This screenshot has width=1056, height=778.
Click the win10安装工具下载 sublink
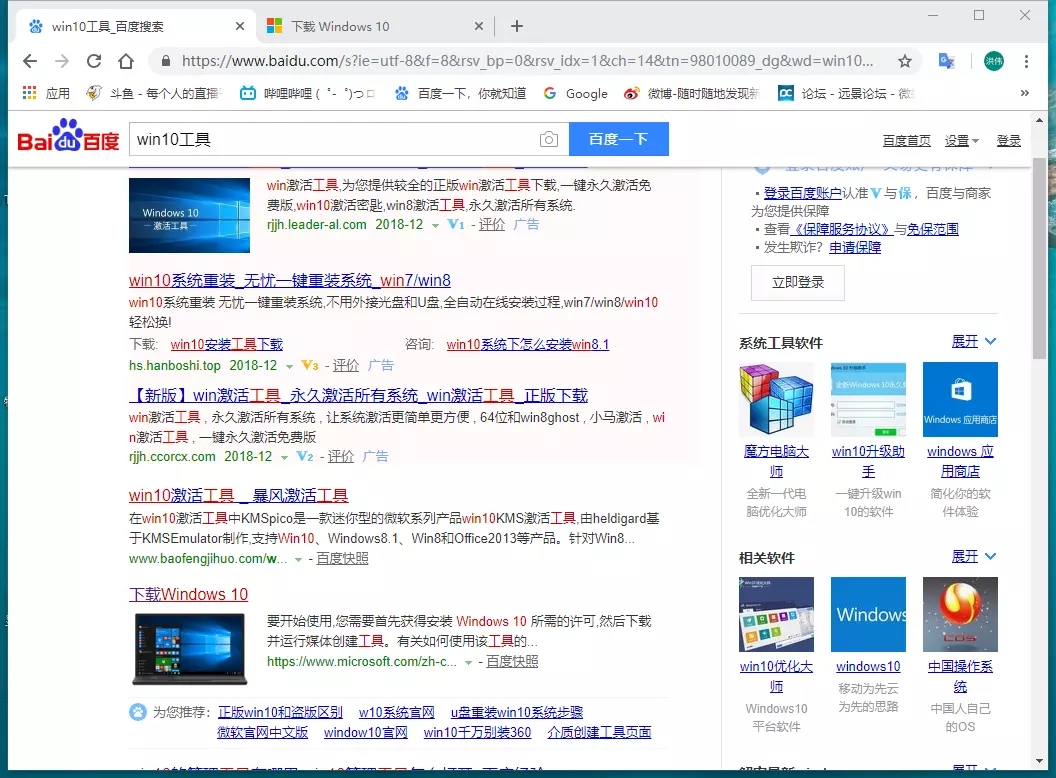[226, 345]
